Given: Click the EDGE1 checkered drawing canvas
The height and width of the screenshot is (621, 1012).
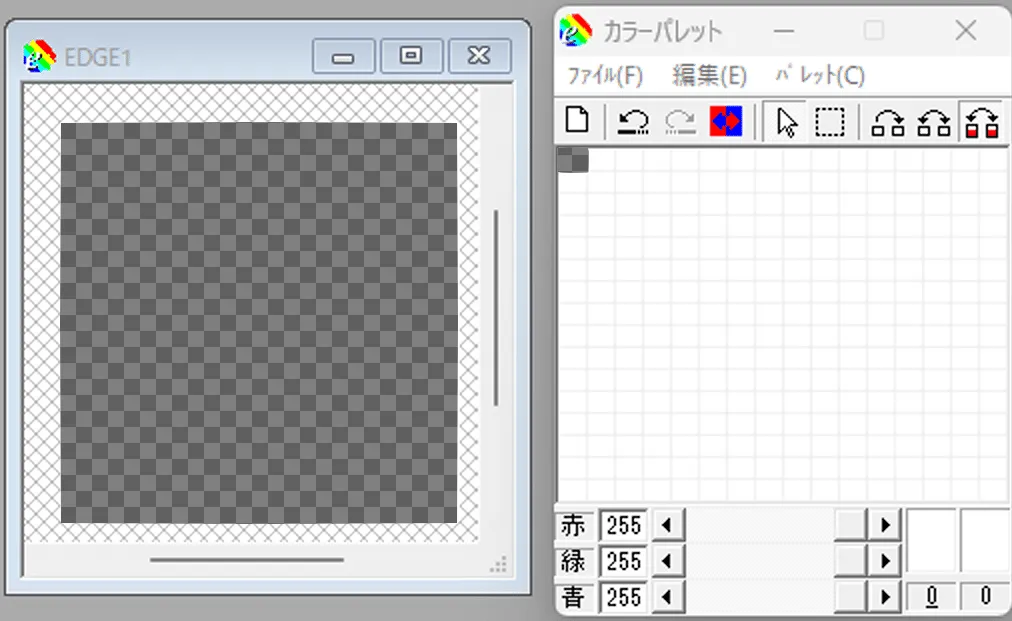Looking at the screenshot, I should (259, 323).
